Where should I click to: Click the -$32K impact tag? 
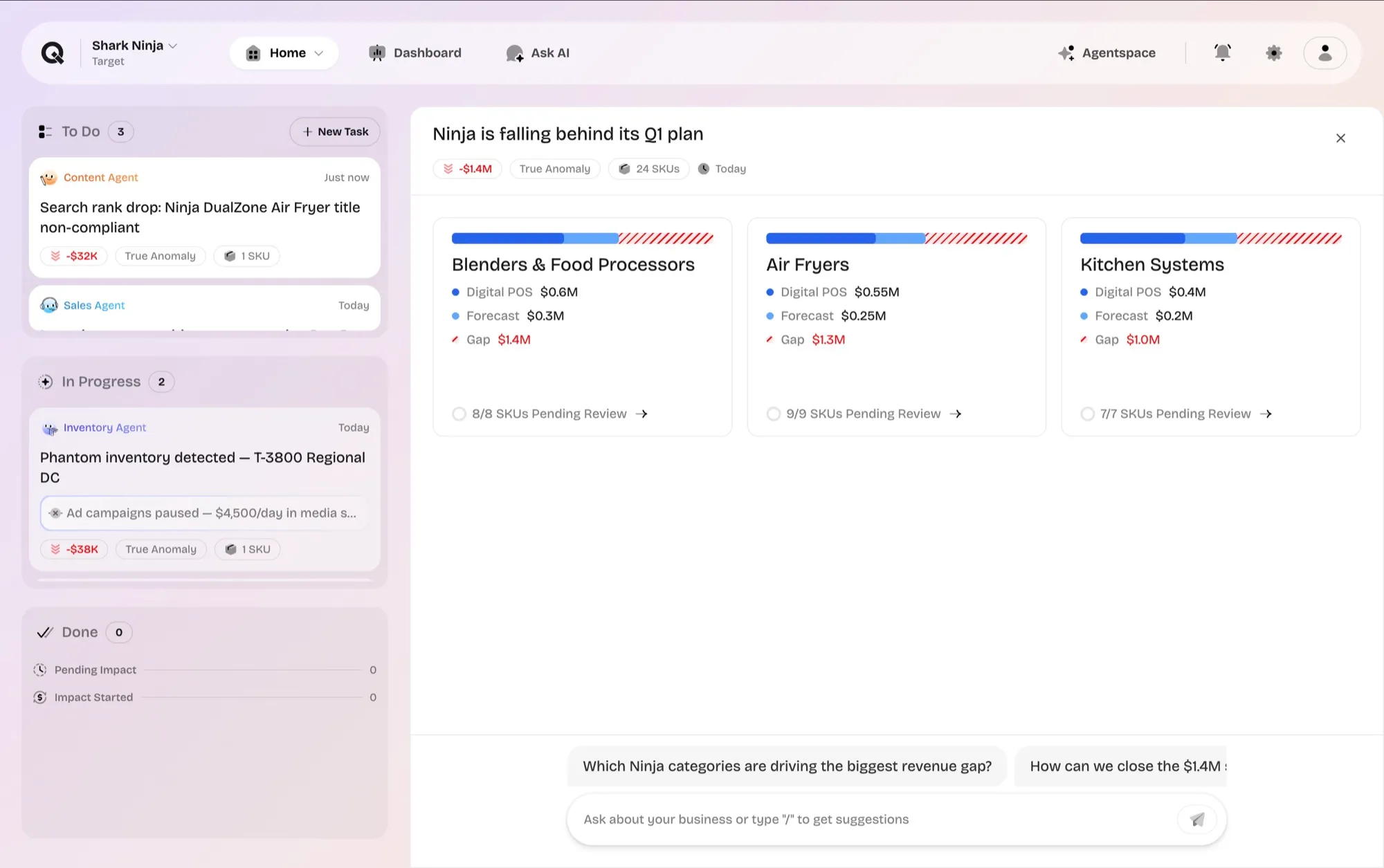(74, 256)
